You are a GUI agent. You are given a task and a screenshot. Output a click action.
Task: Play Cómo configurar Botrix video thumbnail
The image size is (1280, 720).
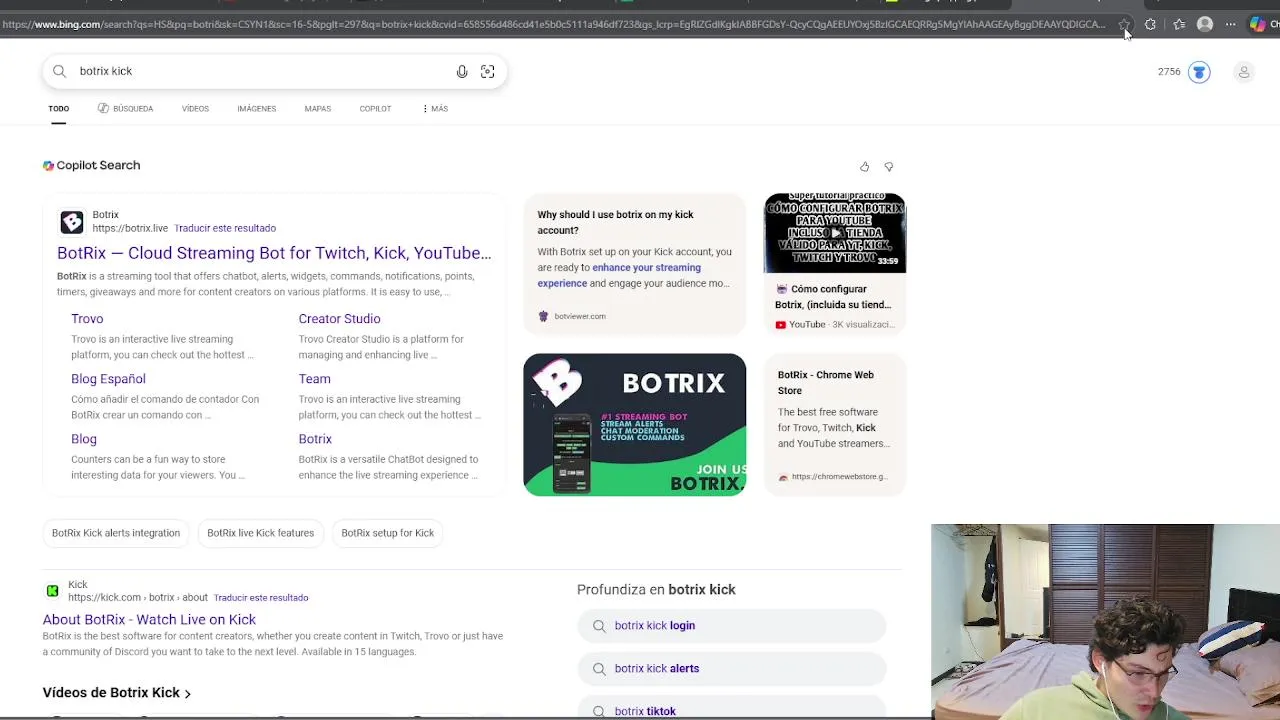pyautogui.click(x=835, y=233)
